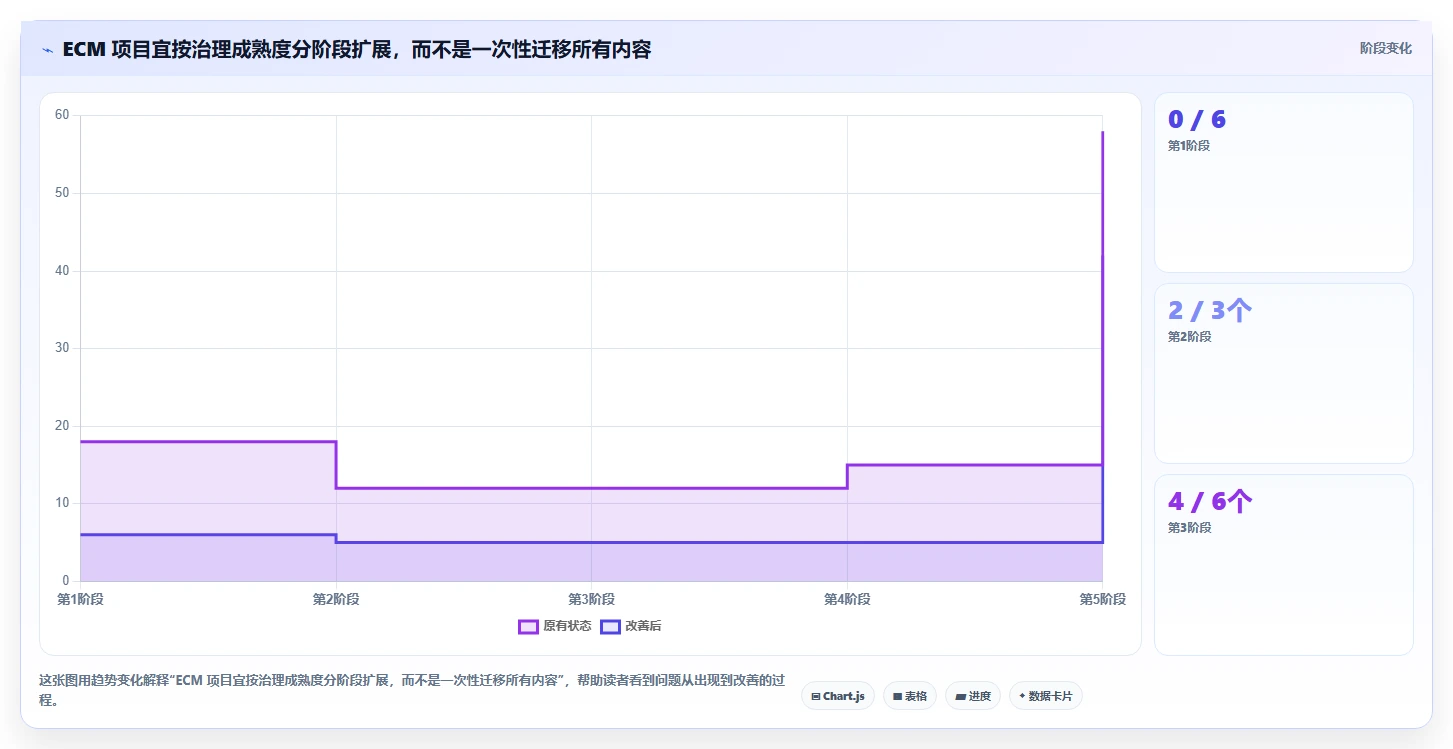Click the 10 y-axis value

pyautogui.click(x=62, y=503)
